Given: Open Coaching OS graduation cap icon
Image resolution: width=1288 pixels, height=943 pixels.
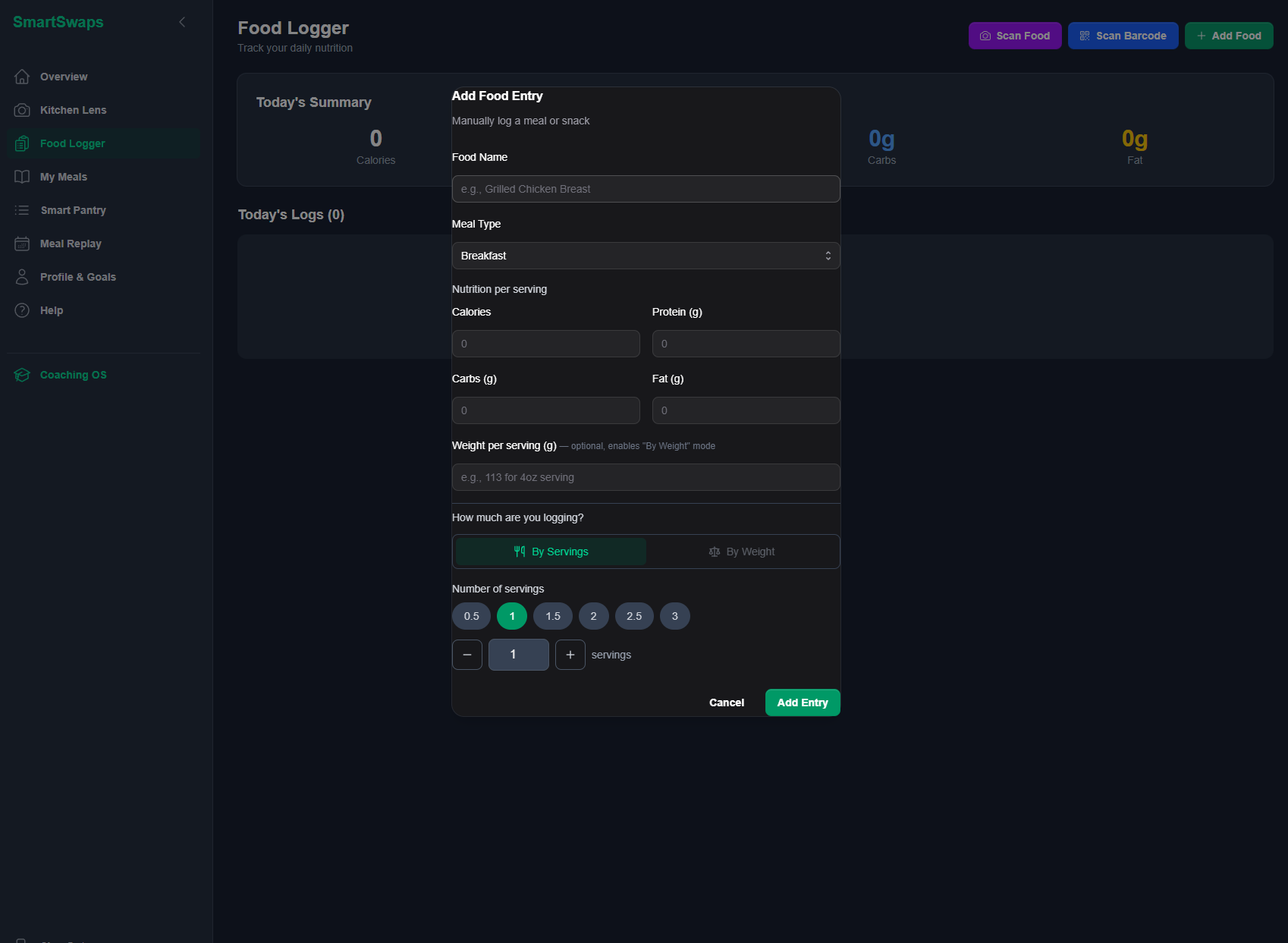Looking at the screenshot, I should point(22,374).
